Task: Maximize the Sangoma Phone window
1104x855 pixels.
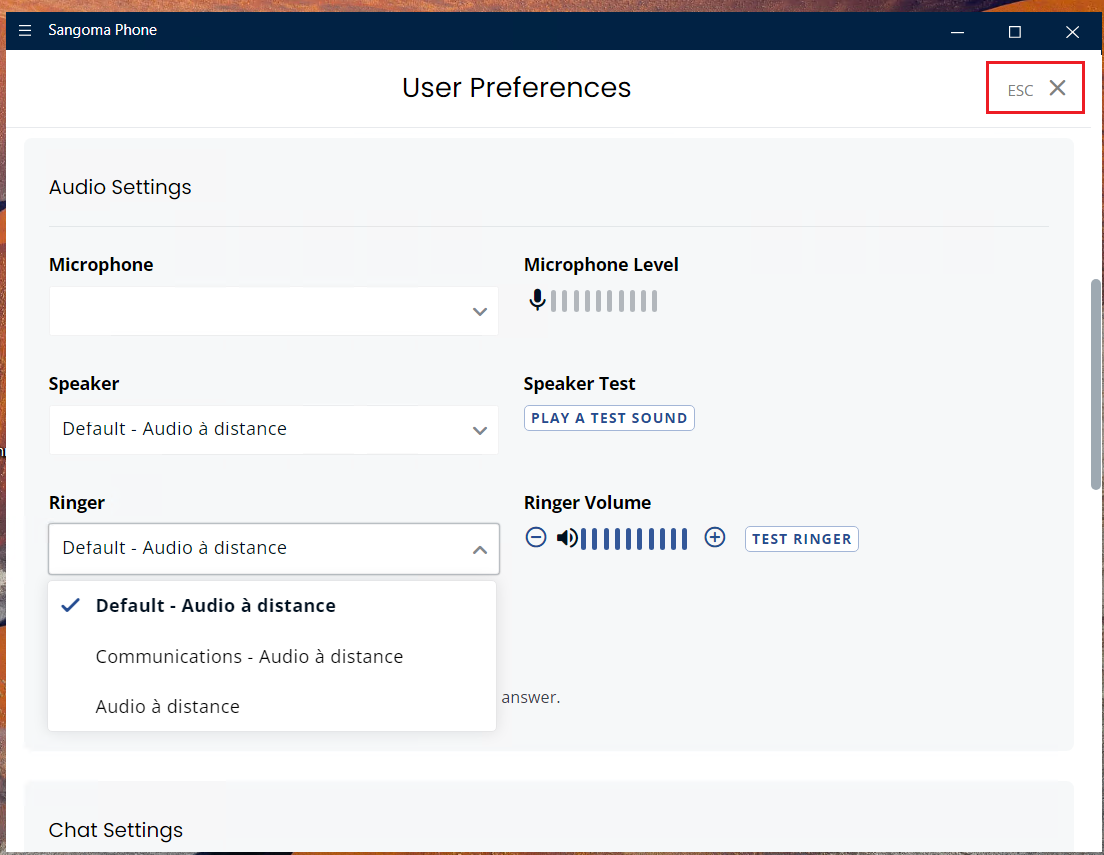Action: click(1015, 32)
